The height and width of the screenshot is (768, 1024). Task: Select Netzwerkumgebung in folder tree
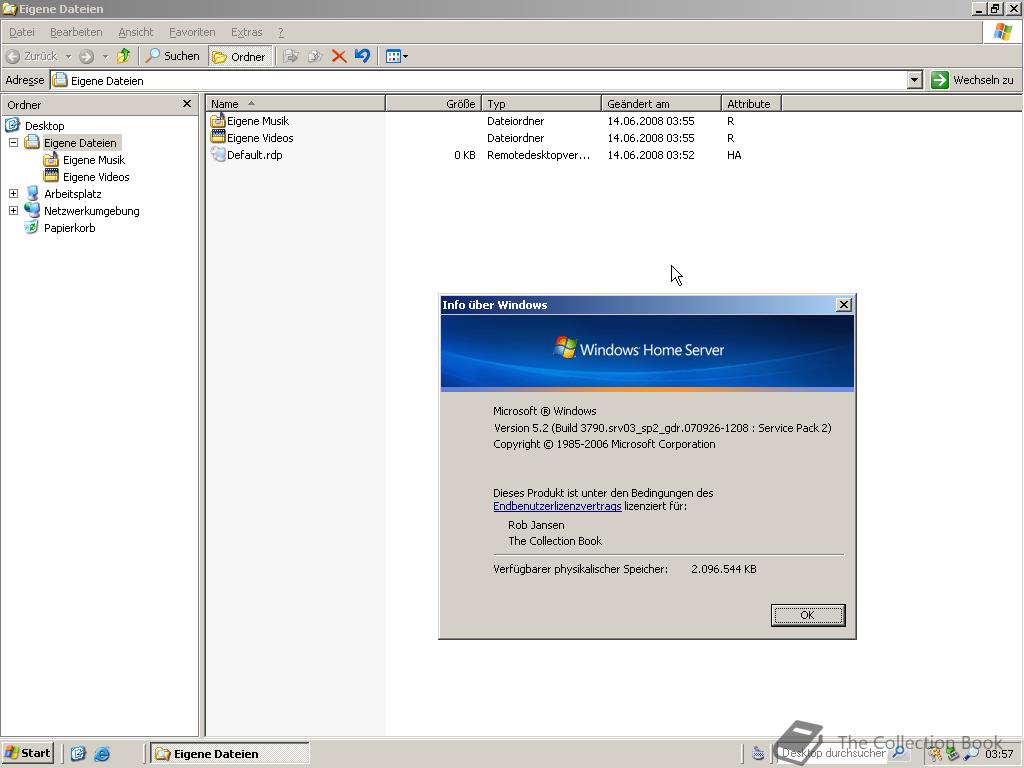91,211
